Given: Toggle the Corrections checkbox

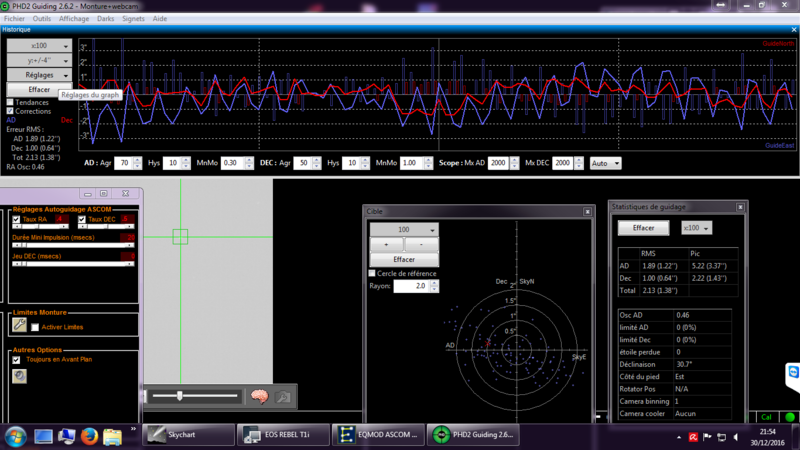Looking at the screenshot, I should coord(10,111).
